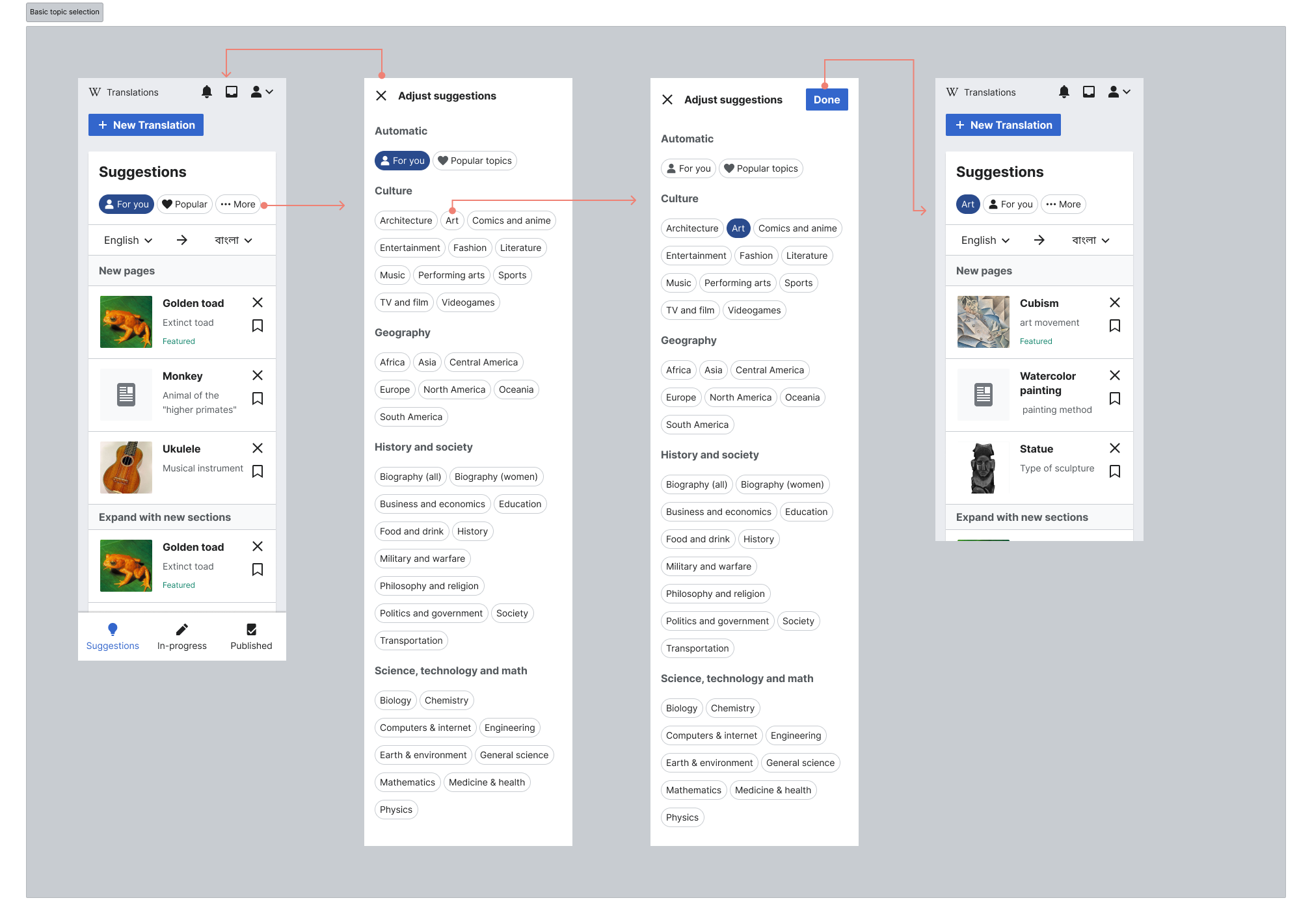Open the বাংলা target language dropdown in the right Suggestions card

(x=1090, y=240)
